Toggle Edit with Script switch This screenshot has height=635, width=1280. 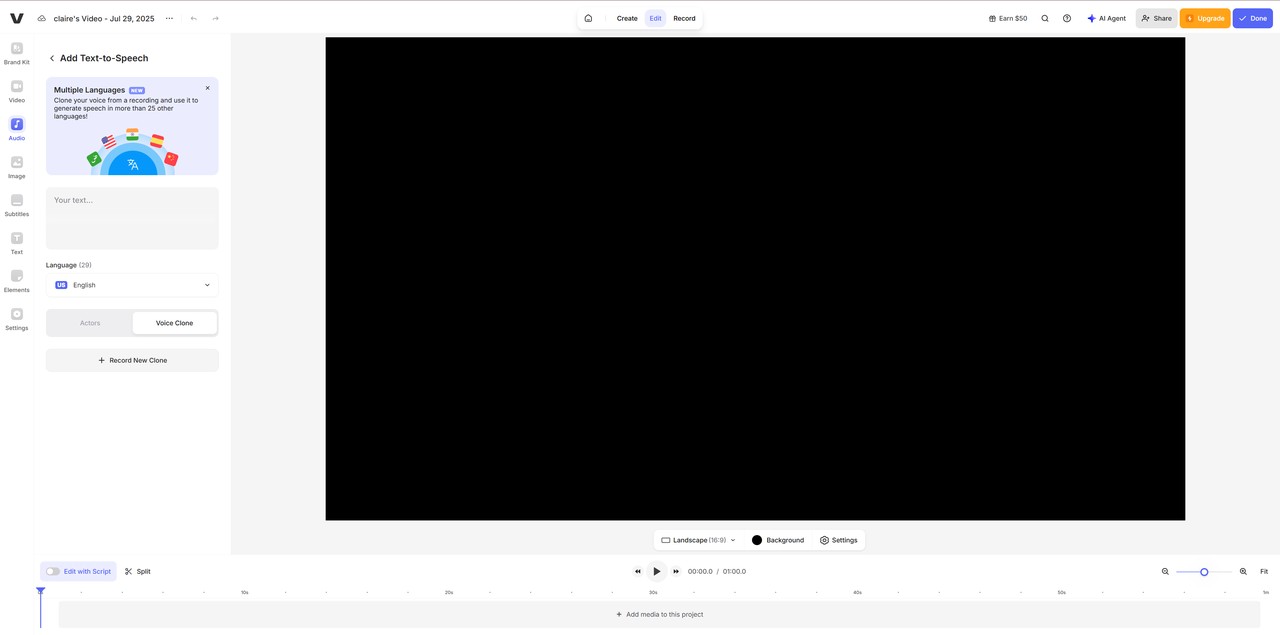click(53, 571)
